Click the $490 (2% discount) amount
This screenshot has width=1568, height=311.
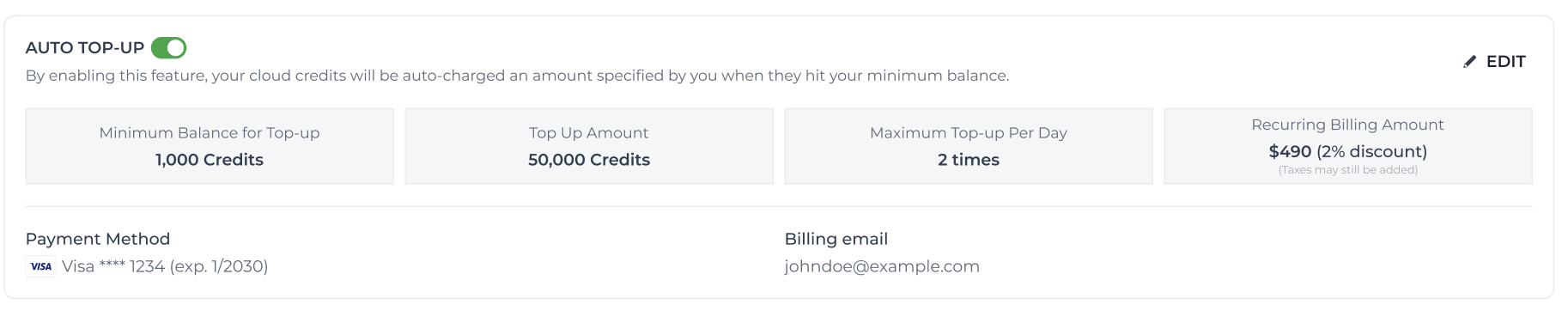click(1348, 152)
